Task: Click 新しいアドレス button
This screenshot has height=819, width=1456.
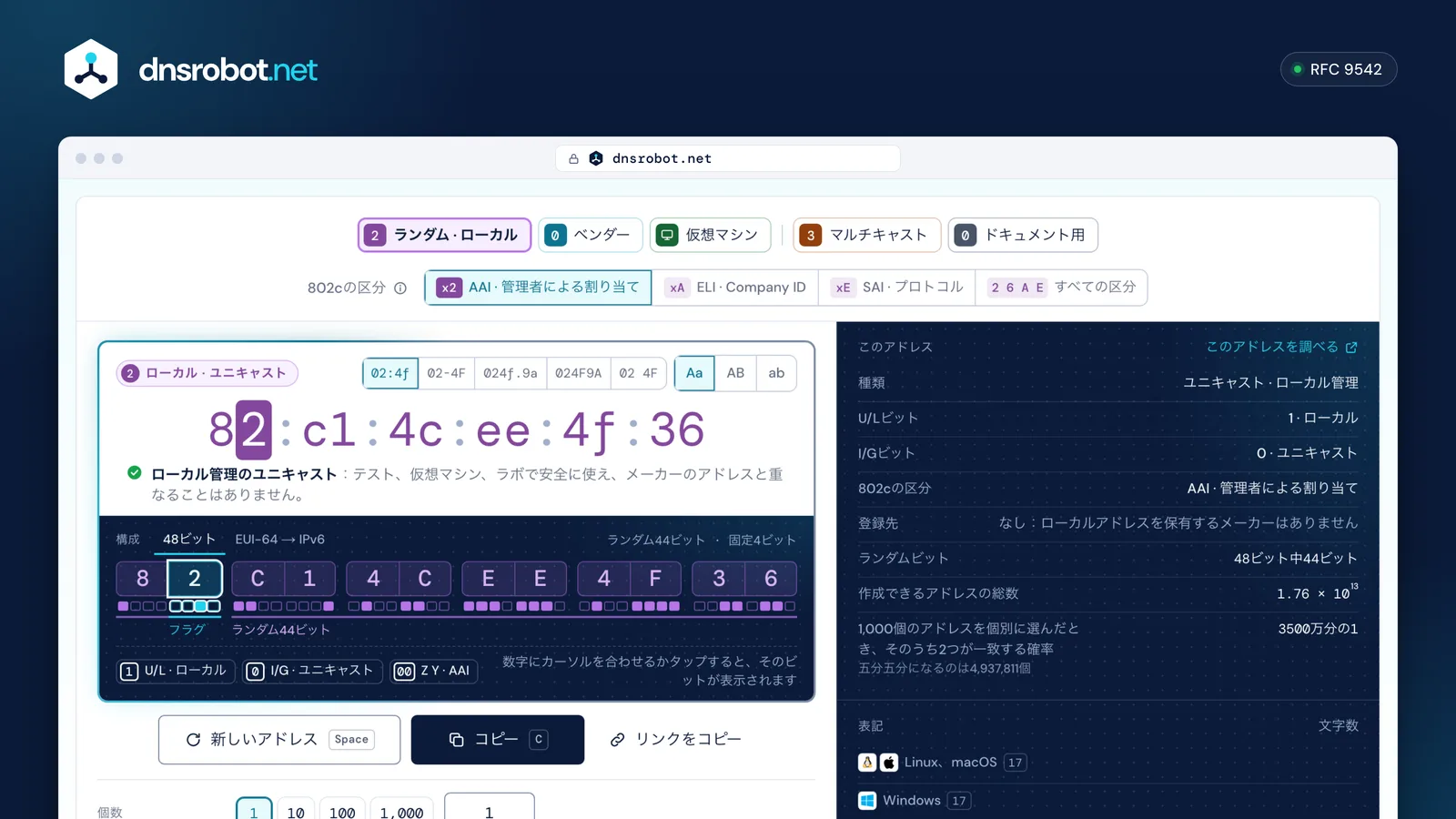Action: (279, 740)
